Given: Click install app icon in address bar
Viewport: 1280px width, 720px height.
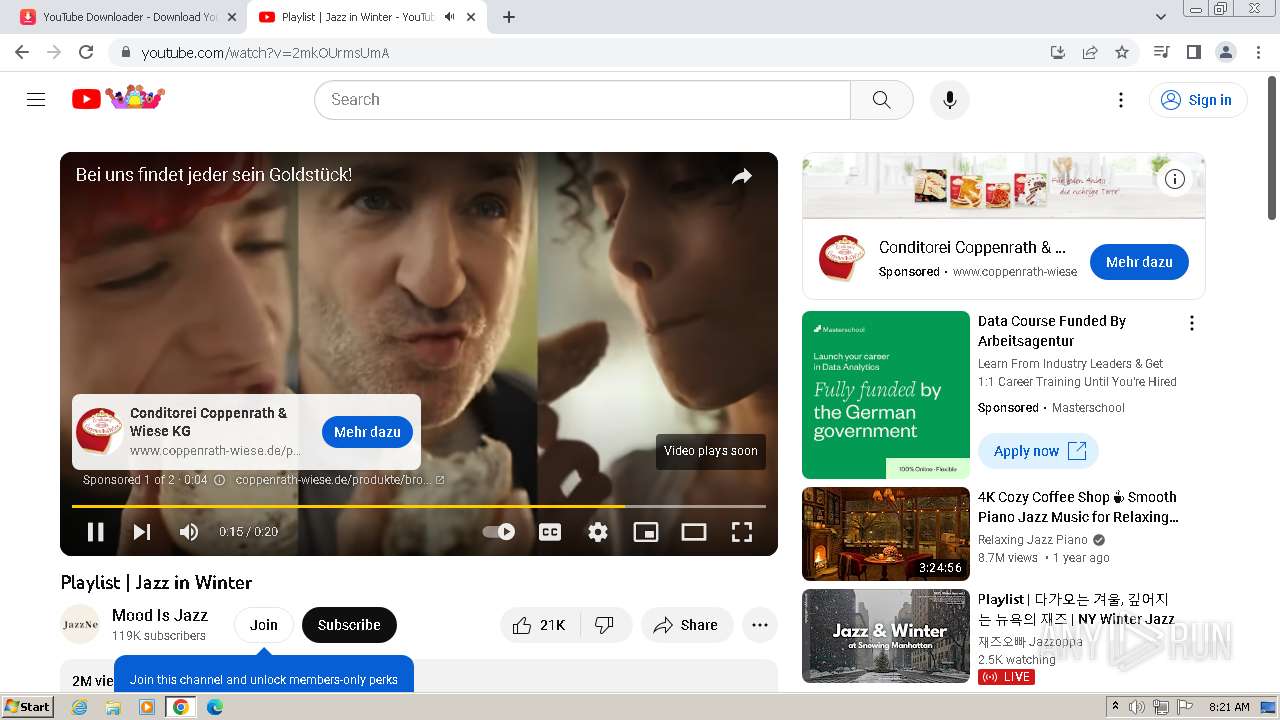Looking at the screenshot, I should click(x=1058, y=52).
